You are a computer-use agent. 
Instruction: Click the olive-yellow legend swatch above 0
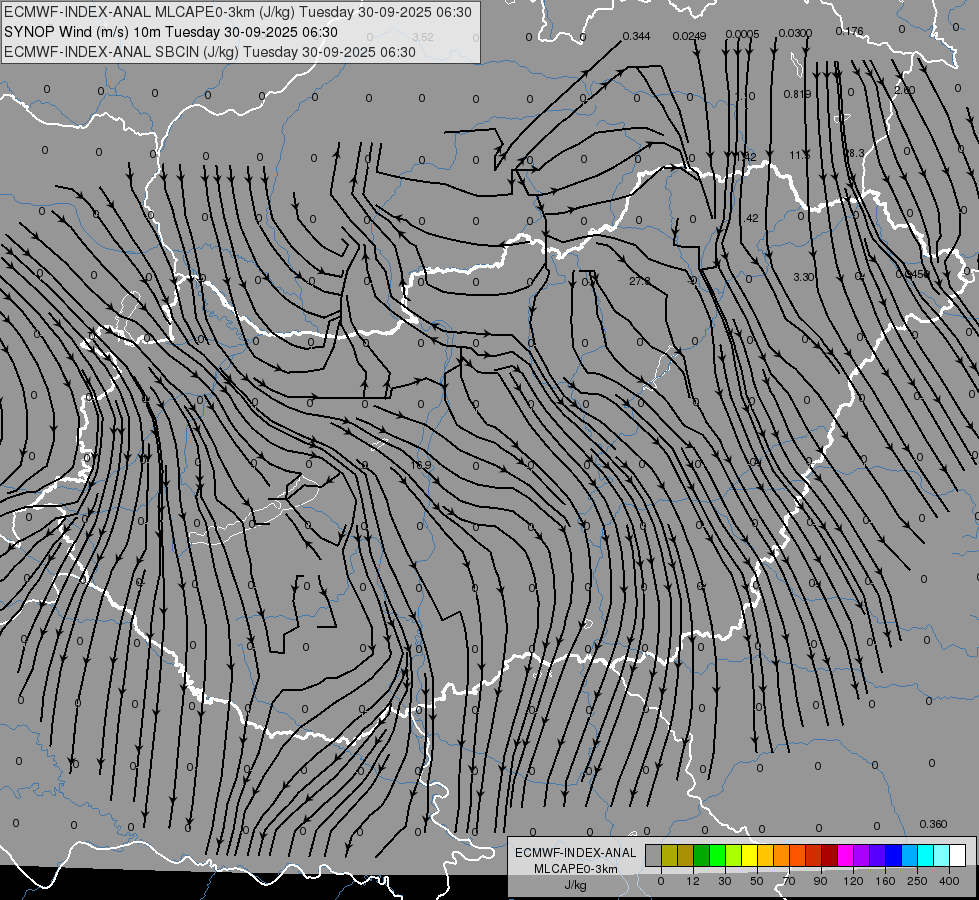[x=669, y=855]
